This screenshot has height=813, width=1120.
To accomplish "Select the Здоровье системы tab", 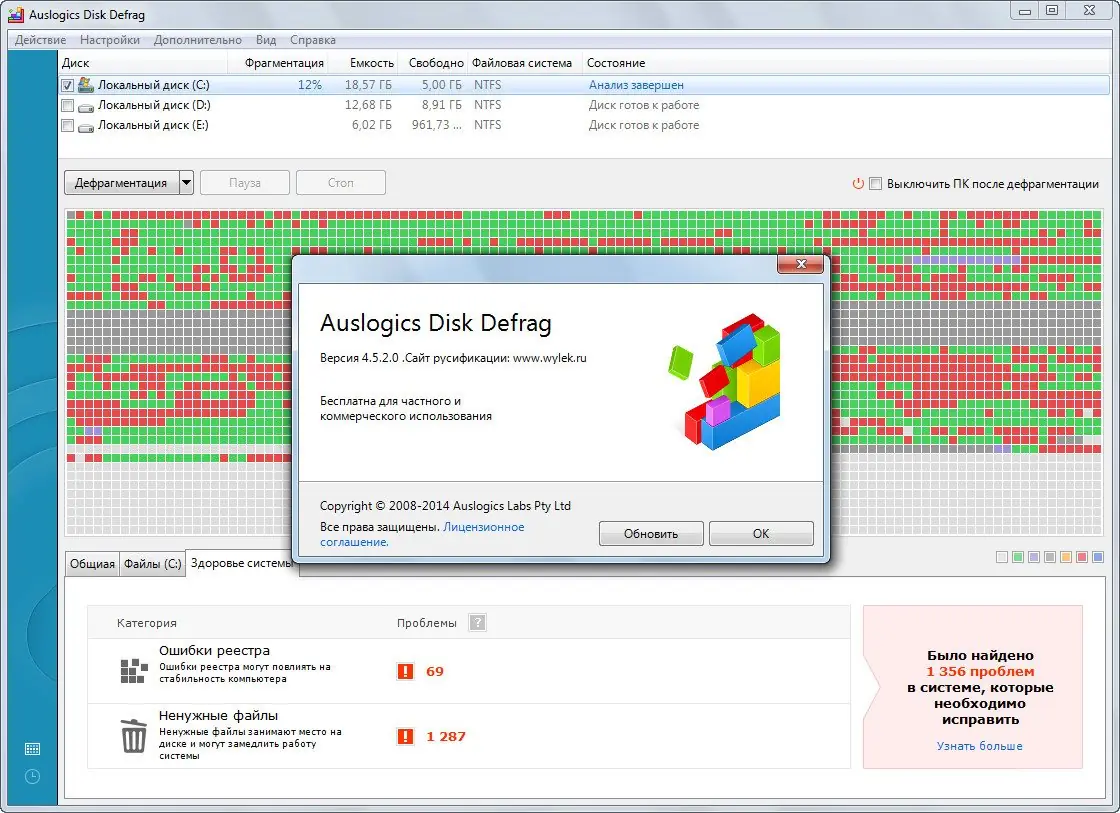I will (x=241, y=563).
